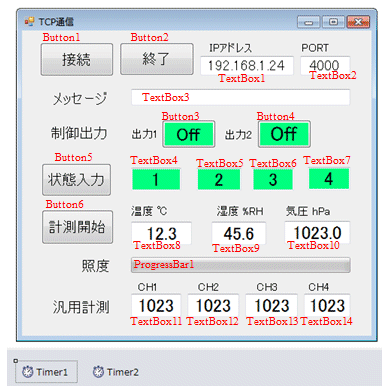Click the 終了 exit button
Image resolution: width=388 pixels, height=391 pixels.
coord(157,59)
